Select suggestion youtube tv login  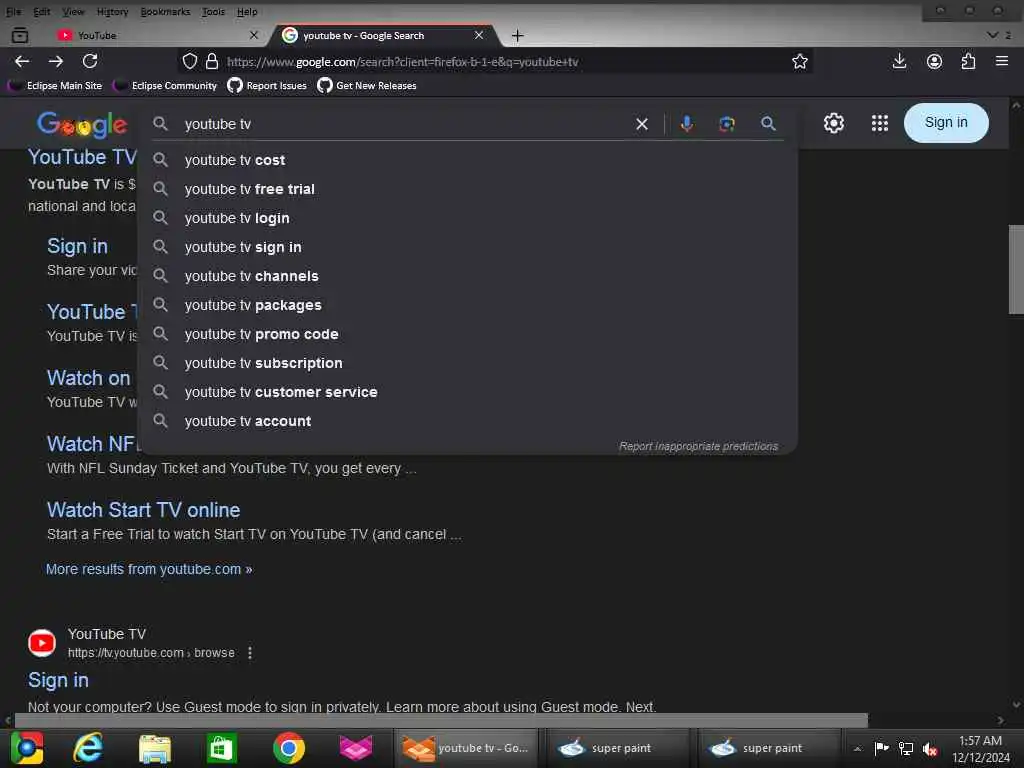tap(467, 218)
